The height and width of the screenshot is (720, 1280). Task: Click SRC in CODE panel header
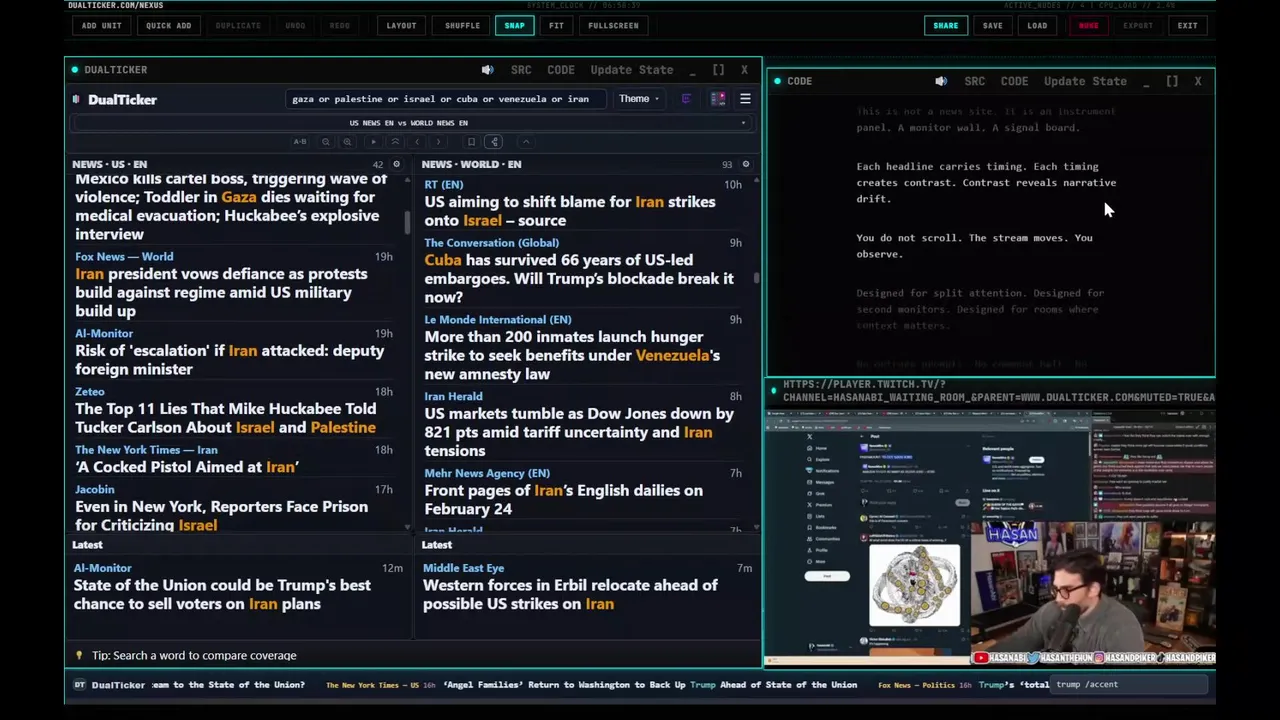pyautogui.click(x=975, y=81)
